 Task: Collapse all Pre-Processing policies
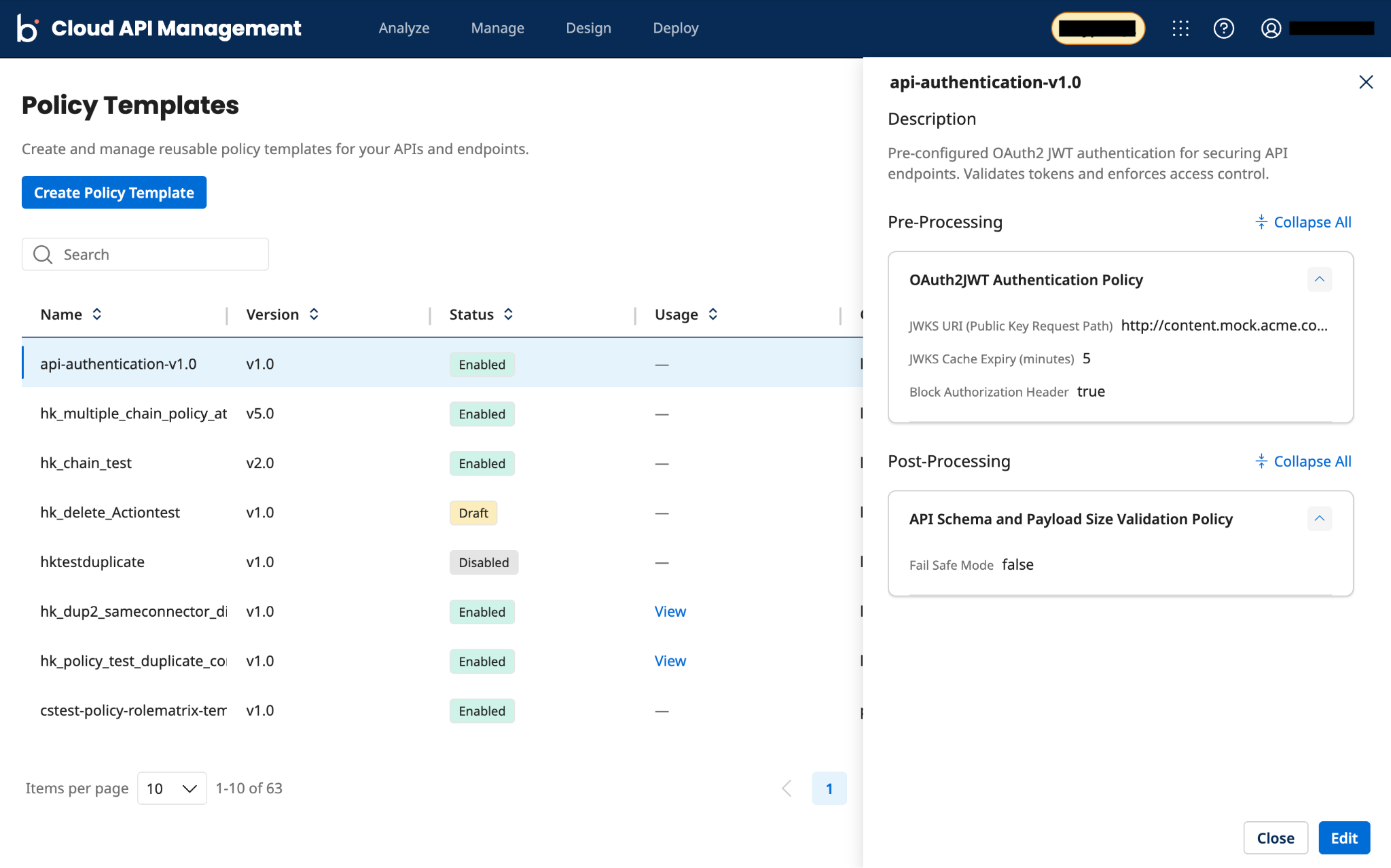(1303, 222)
